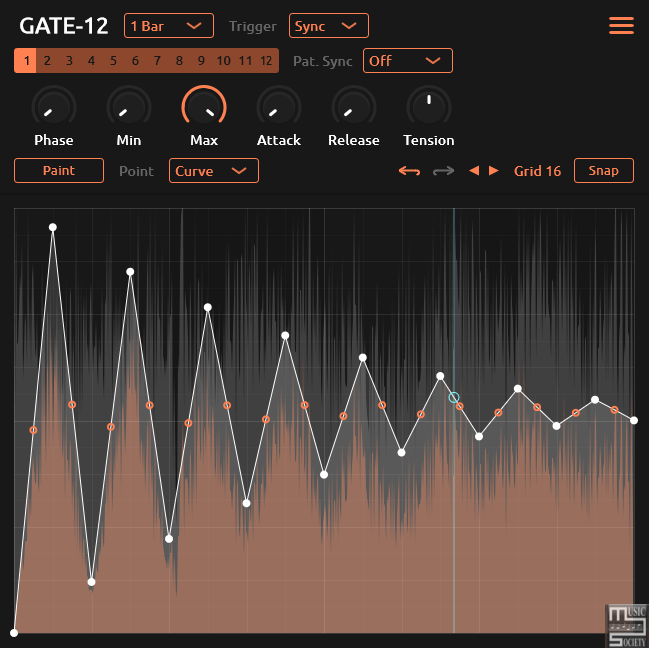Select pattern 2 tab
This screenshot has height=648, width=649.
coord(47,61)
